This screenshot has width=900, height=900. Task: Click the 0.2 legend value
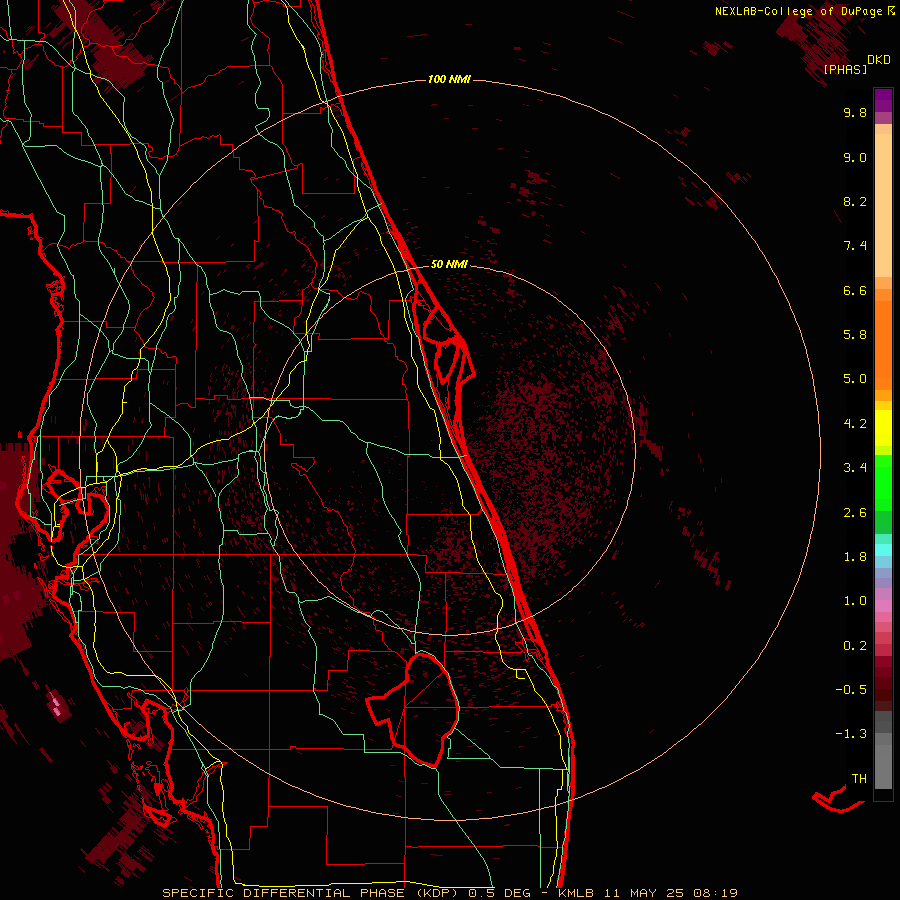click(x=855, y=646)
